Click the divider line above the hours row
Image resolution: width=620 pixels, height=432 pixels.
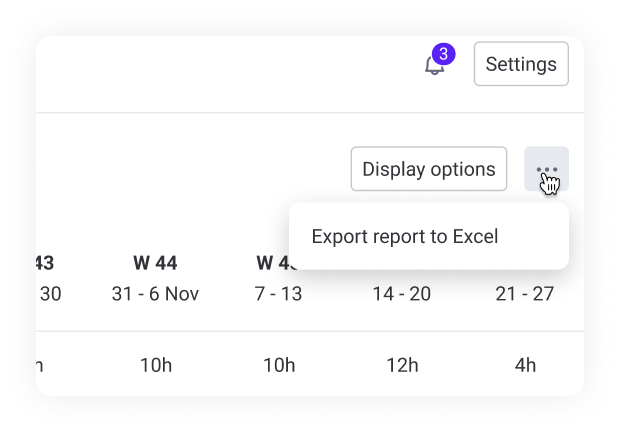click(x=300, y=331)
